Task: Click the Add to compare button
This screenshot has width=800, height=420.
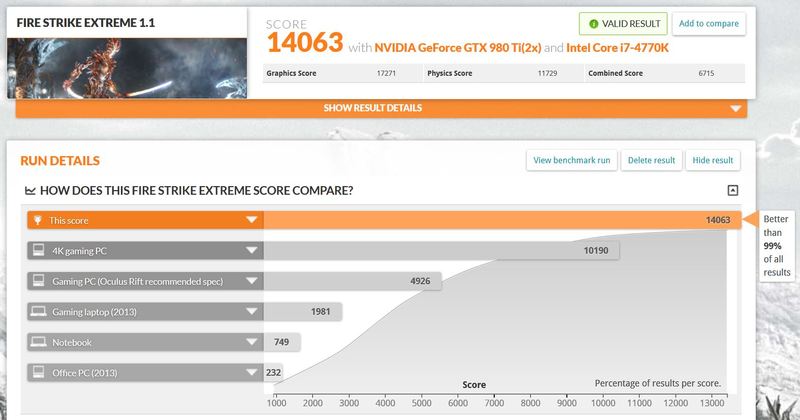Action: click(x=709, y=23)
